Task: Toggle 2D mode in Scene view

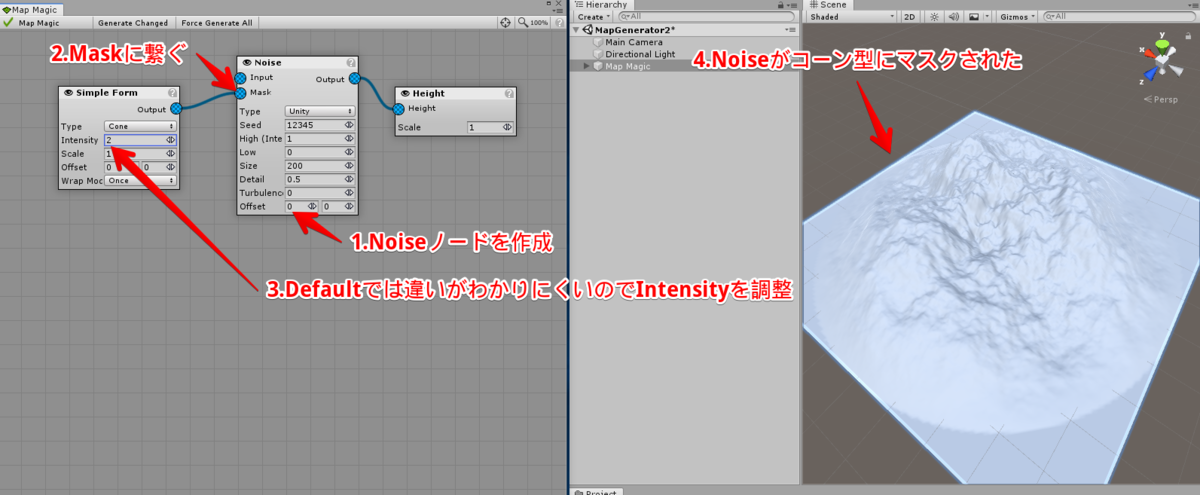Action: [x=909, y=17]
